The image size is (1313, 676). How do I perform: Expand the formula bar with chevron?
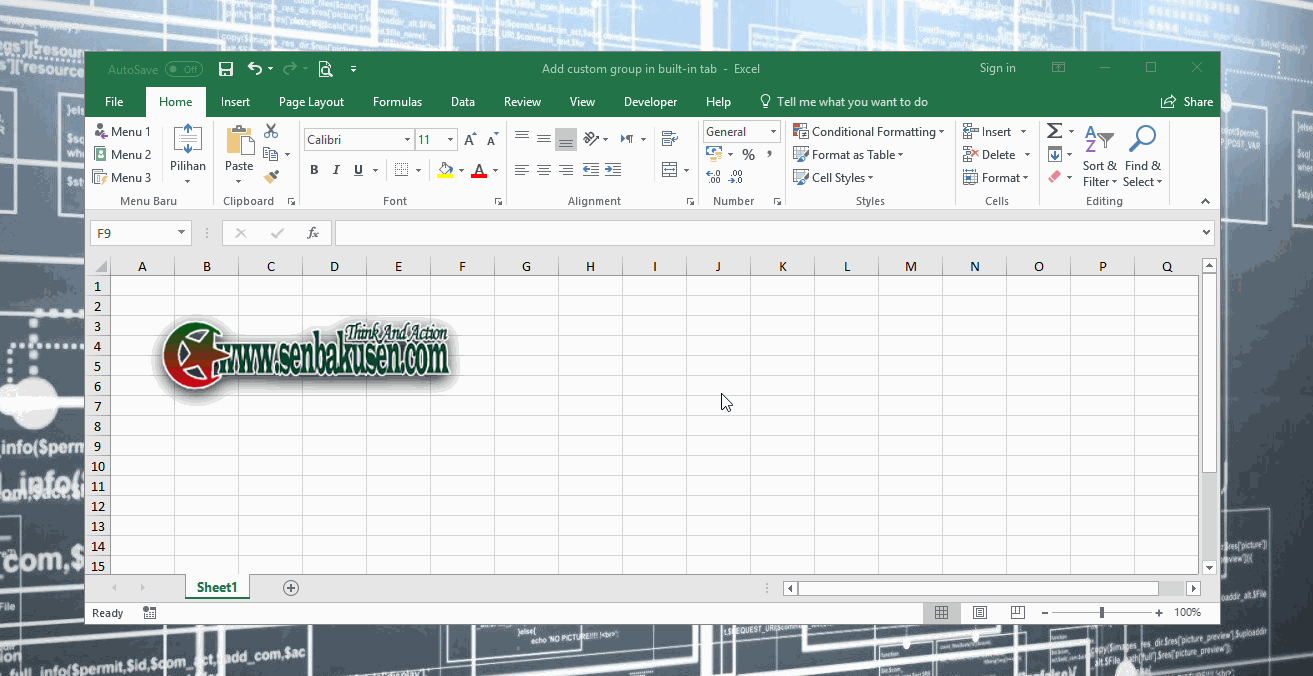pos(1206,233)
